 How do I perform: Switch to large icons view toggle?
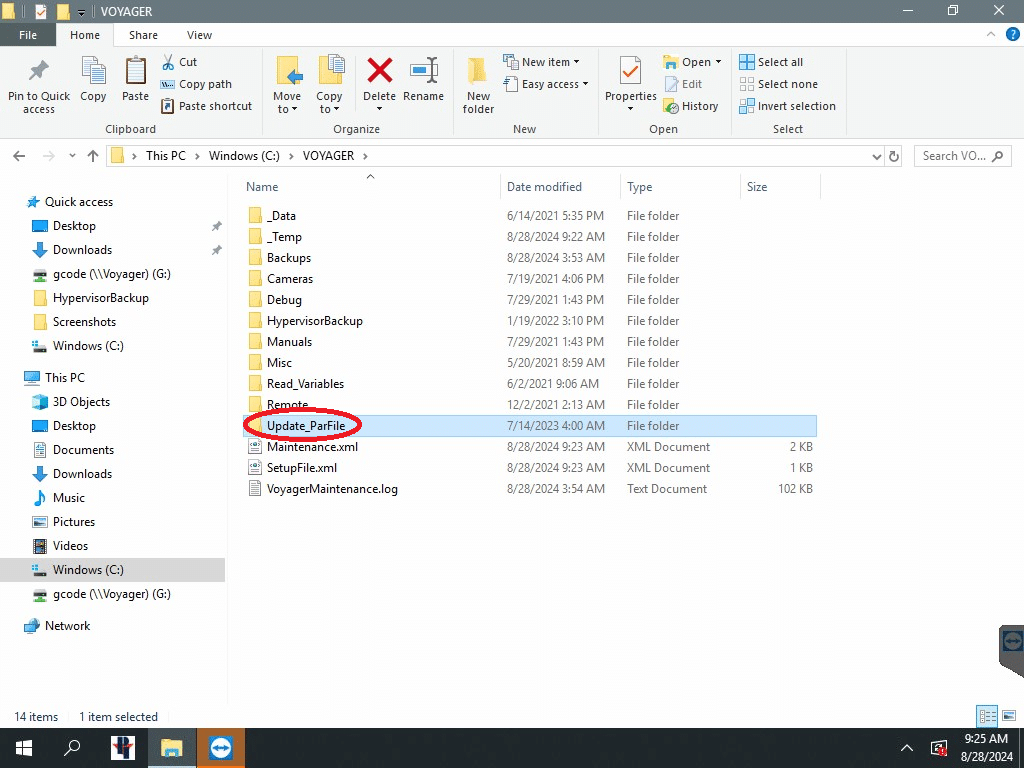point(1007,716)
